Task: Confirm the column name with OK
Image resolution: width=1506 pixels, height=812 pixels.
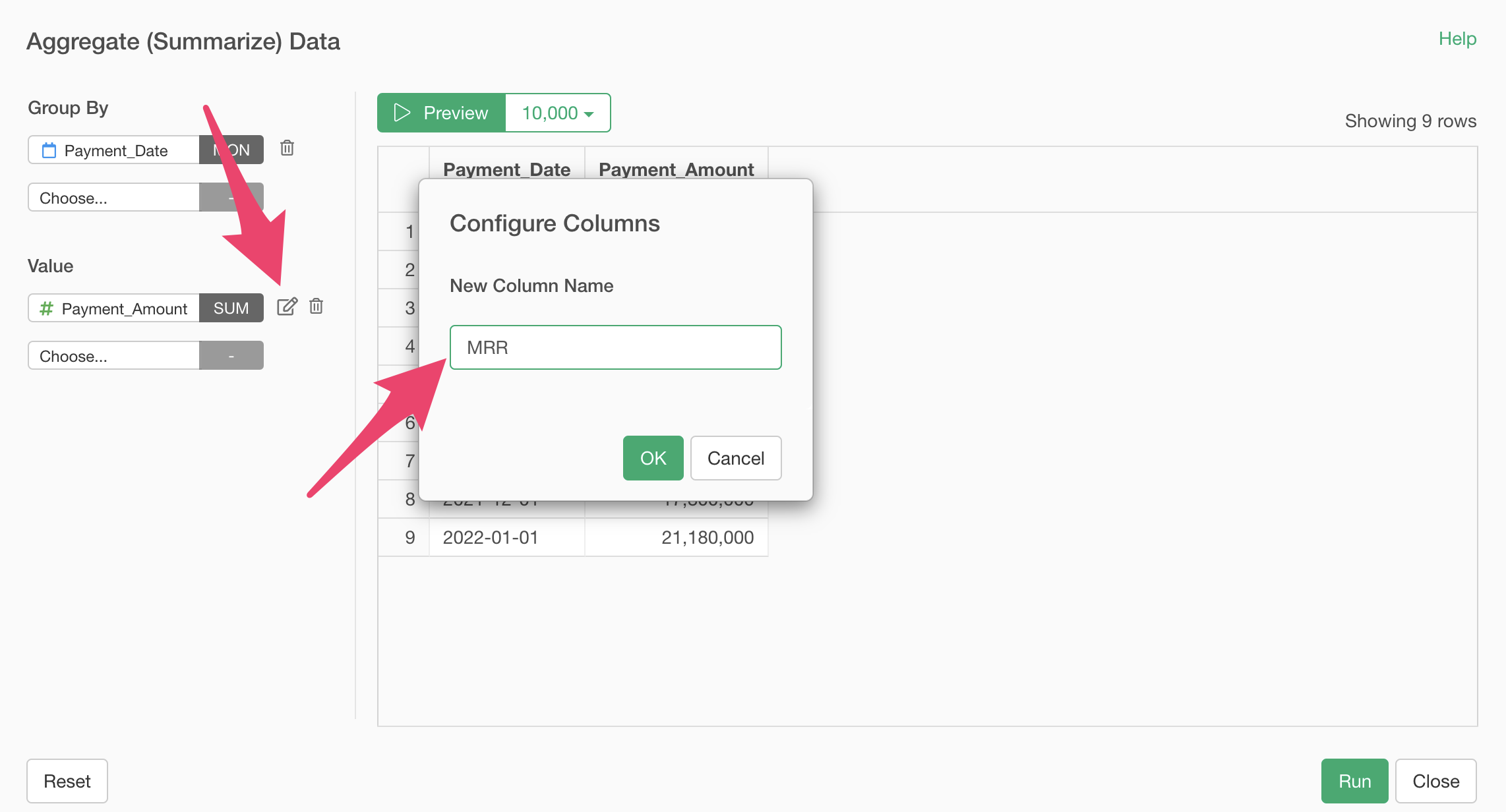Action: [x=653, y=458]
